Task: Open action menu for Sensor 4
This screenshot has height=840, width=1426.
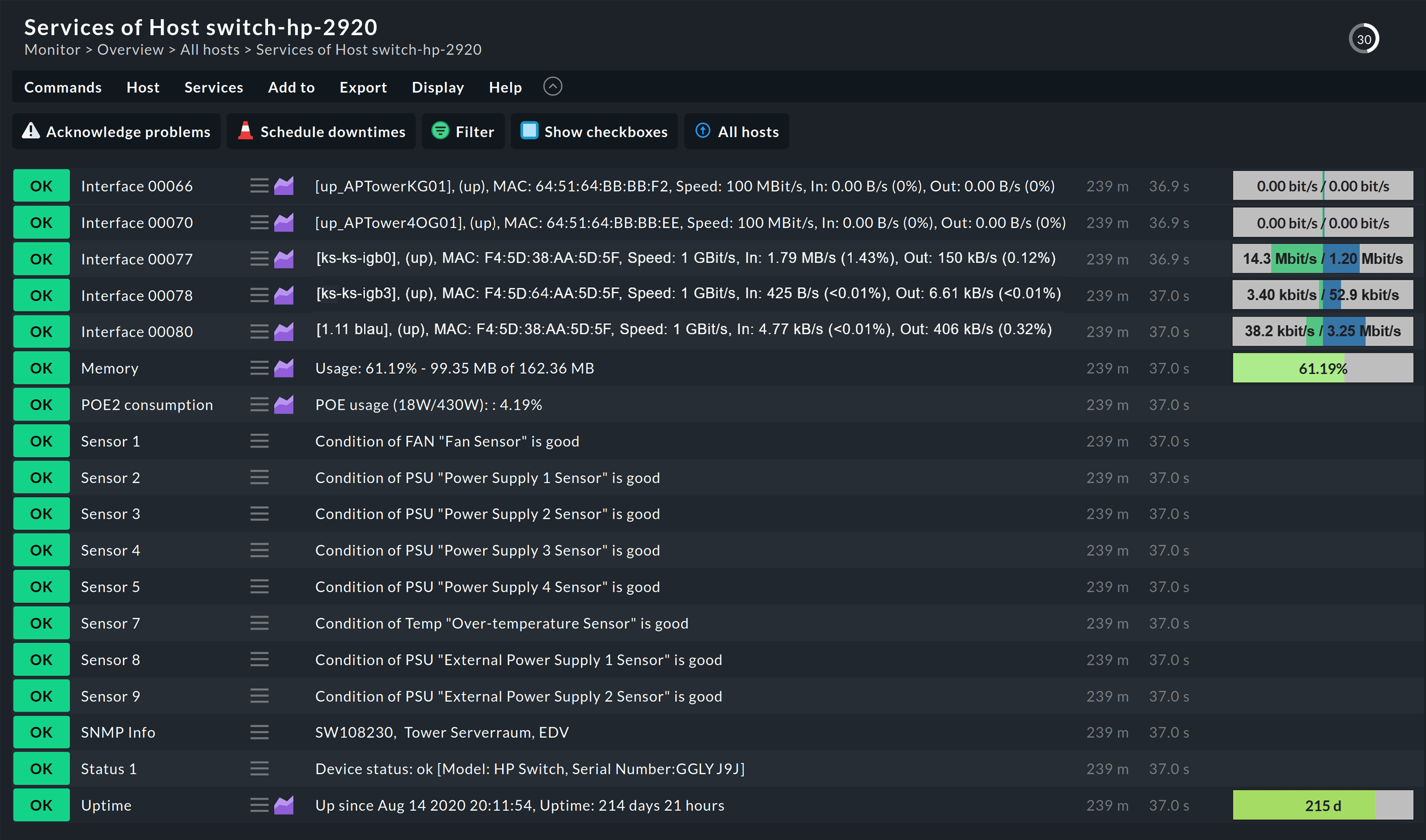Action: pyautogui.click(x=259, y=550)
